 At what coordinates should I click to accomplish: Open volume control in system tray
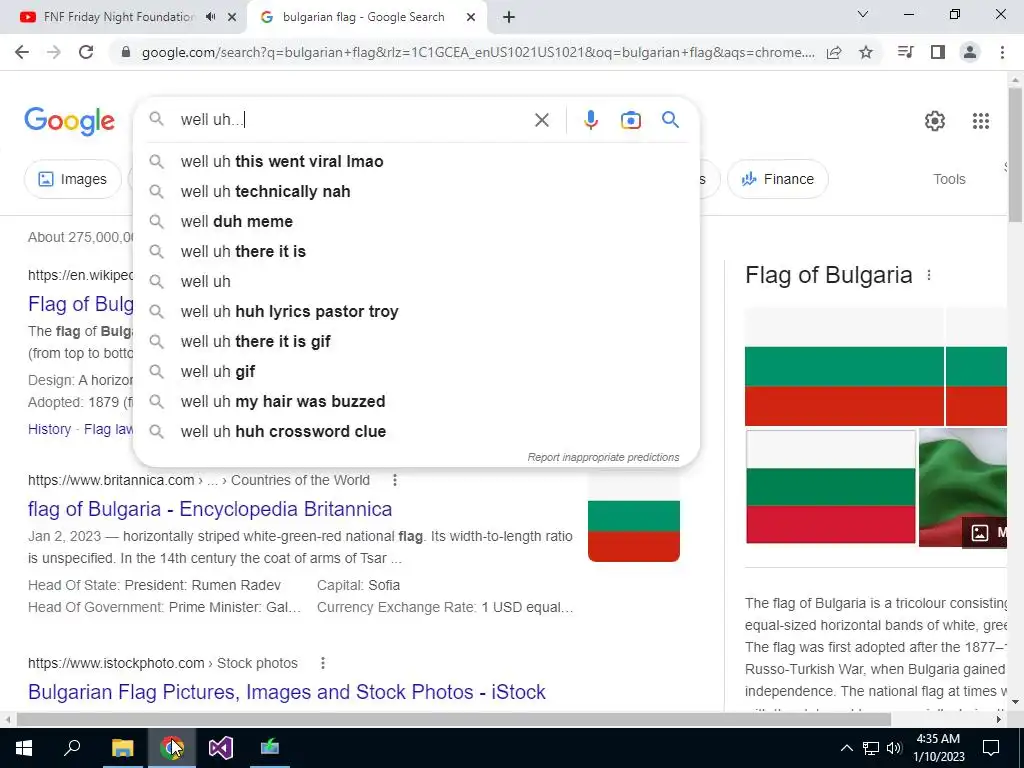(894, 748)
